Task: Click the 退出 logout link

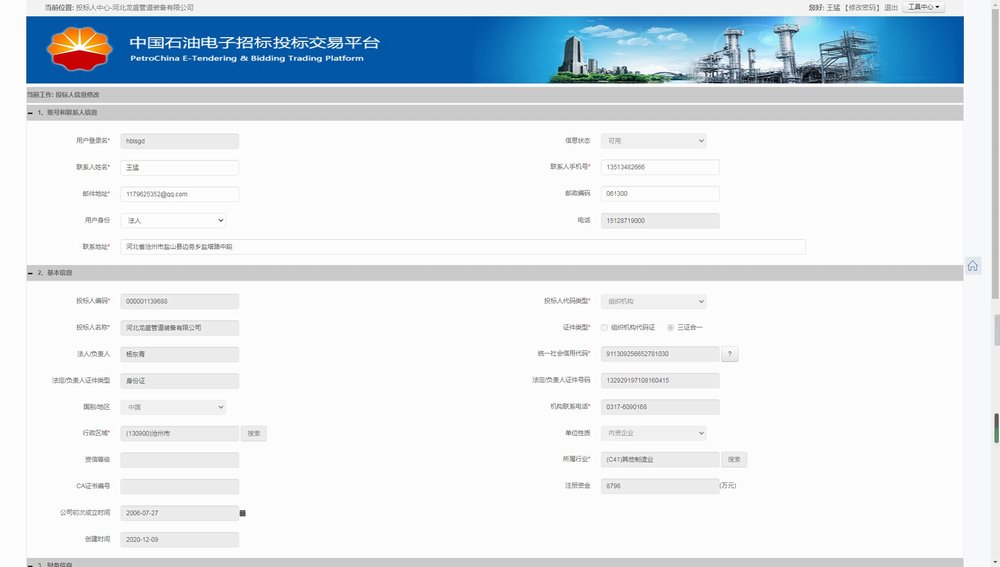Action: pos(891,8)
